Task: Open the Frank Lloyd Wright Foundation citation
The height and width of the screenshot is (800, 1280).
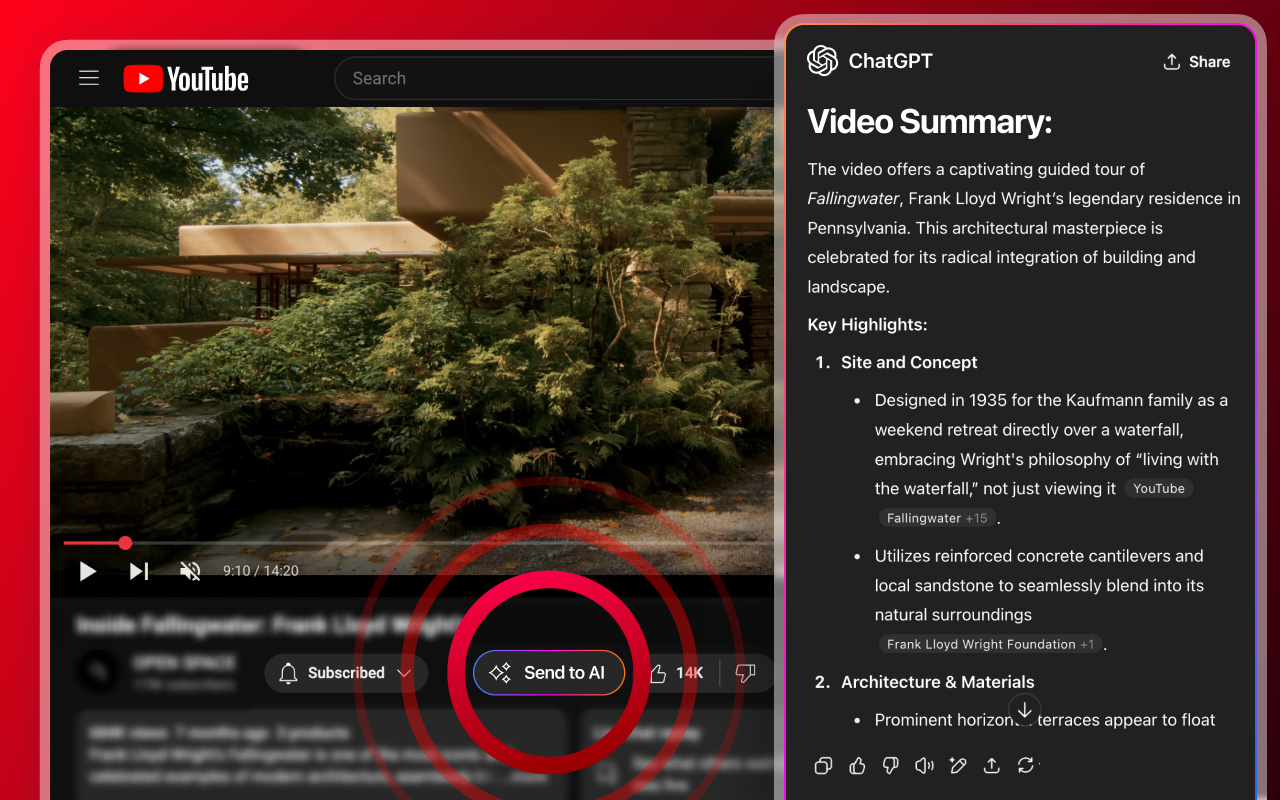Action: pyautogui.click(x=990, y=645)
